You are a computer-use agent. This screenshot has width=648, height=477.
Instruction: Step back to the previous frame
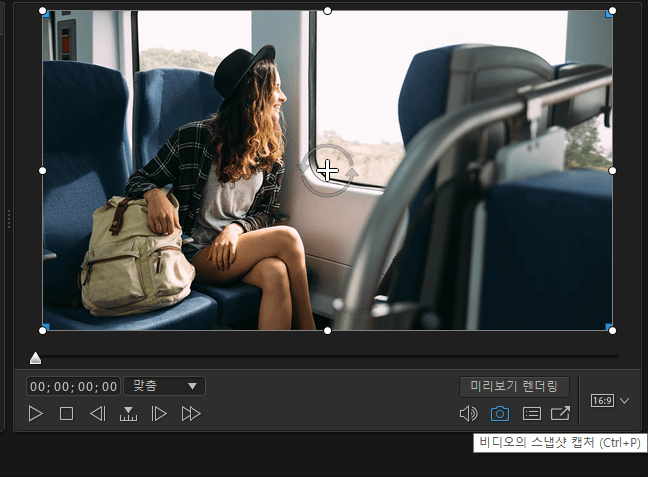pos(98,414)
